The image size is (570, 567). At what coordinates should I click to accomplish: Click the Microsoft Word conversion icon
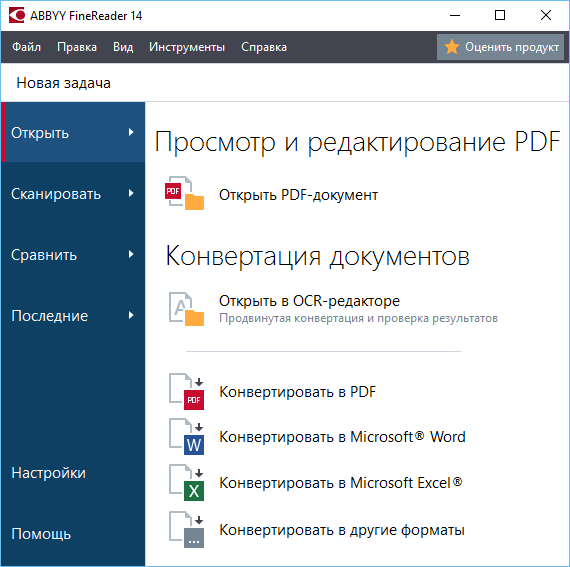point(186,437)
